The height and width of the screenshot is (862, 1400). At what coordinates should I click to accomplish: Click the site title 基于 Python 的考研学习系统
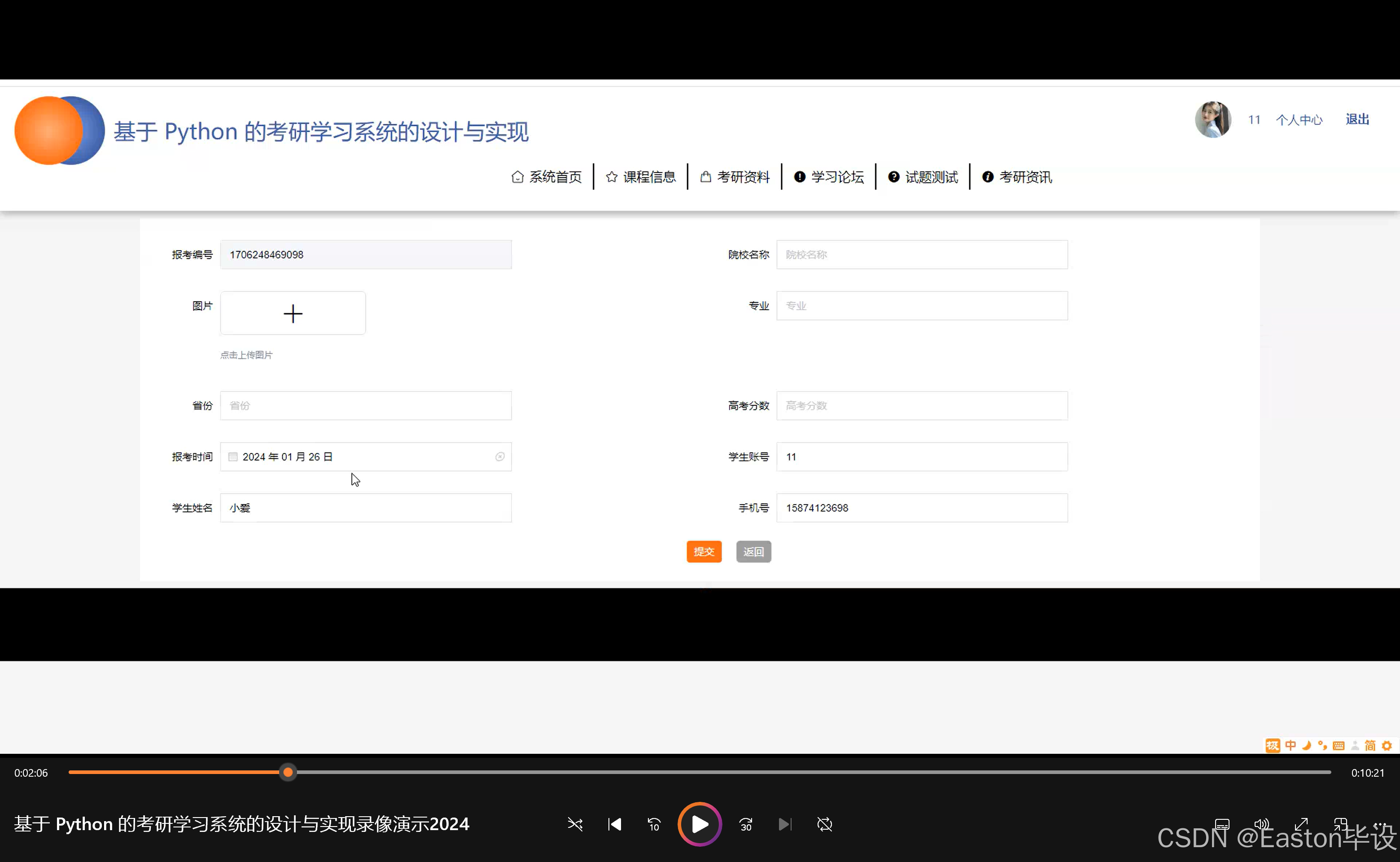tap(321, 132)
